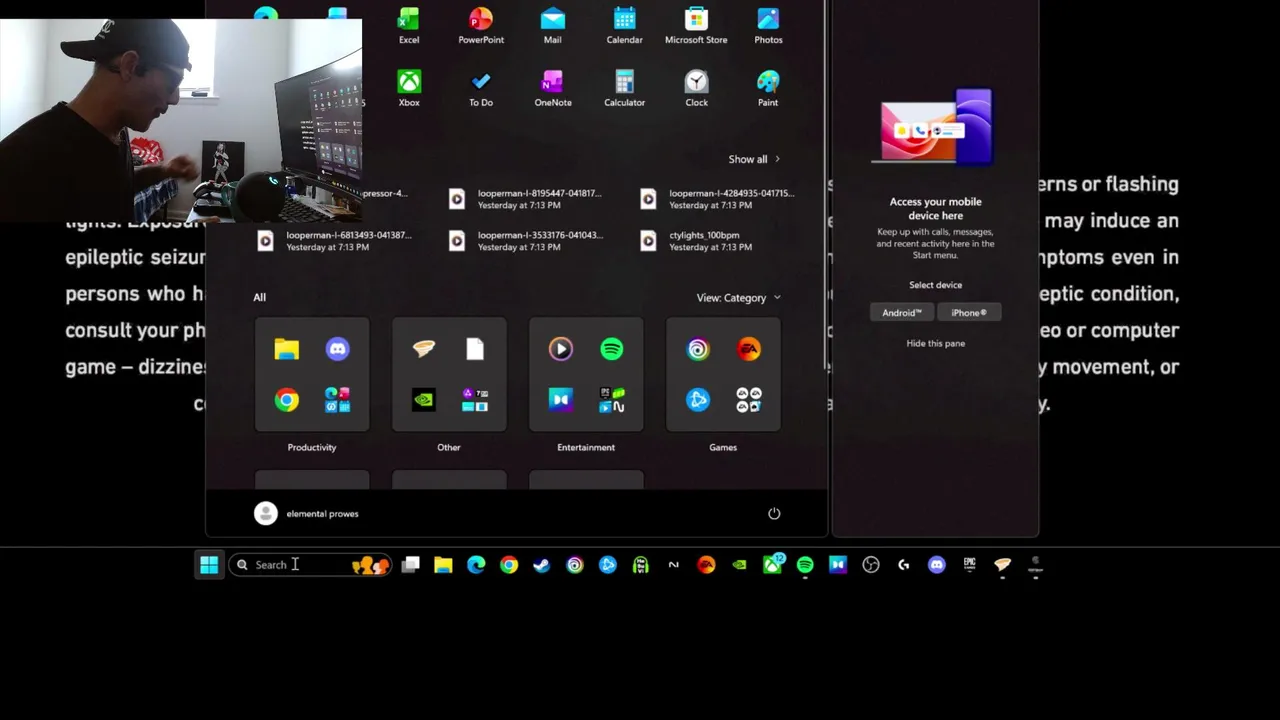Open Xbox app with badge on taskbar

[772, 565]
